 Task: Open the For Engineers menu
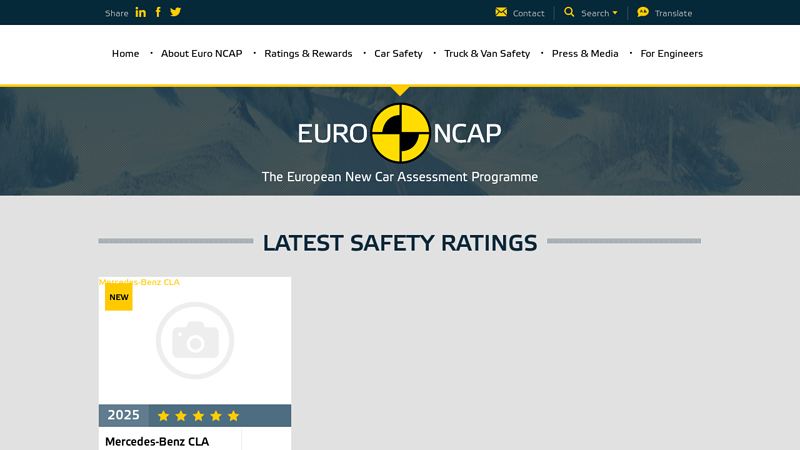pyautogui.click(x=671, y=54)
